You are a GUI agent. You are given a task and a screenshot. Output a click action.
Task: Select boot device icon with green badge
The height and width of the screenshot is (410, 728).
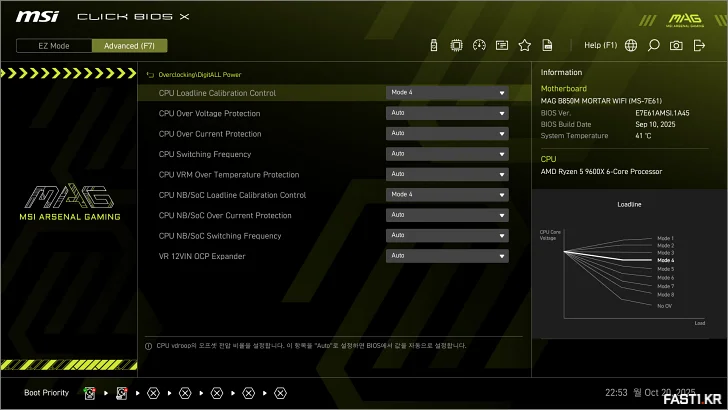tap(90, 393)
